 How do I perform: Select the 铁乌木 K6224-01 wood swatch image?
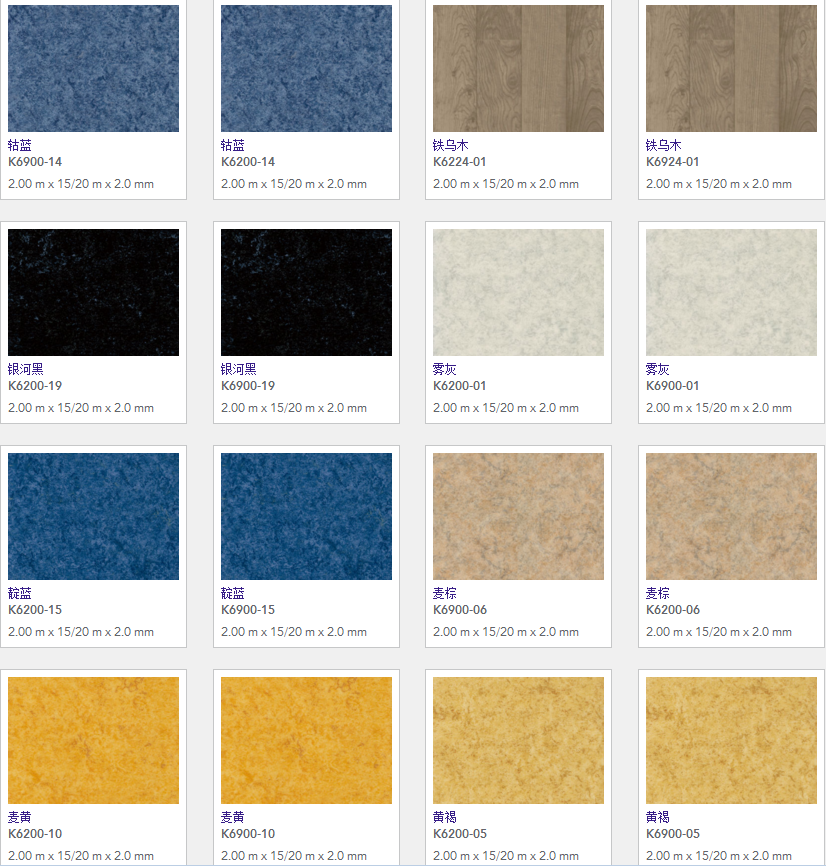pos(518,68)
